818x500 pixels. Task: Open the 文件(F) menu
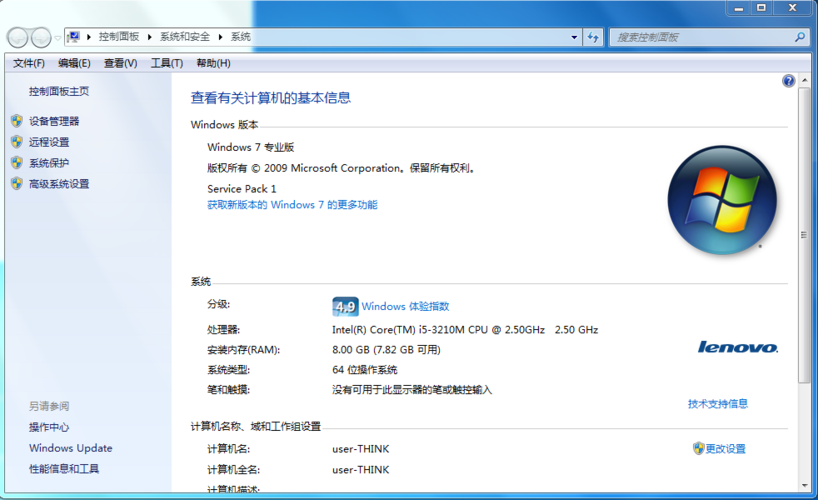pos(29,63)
